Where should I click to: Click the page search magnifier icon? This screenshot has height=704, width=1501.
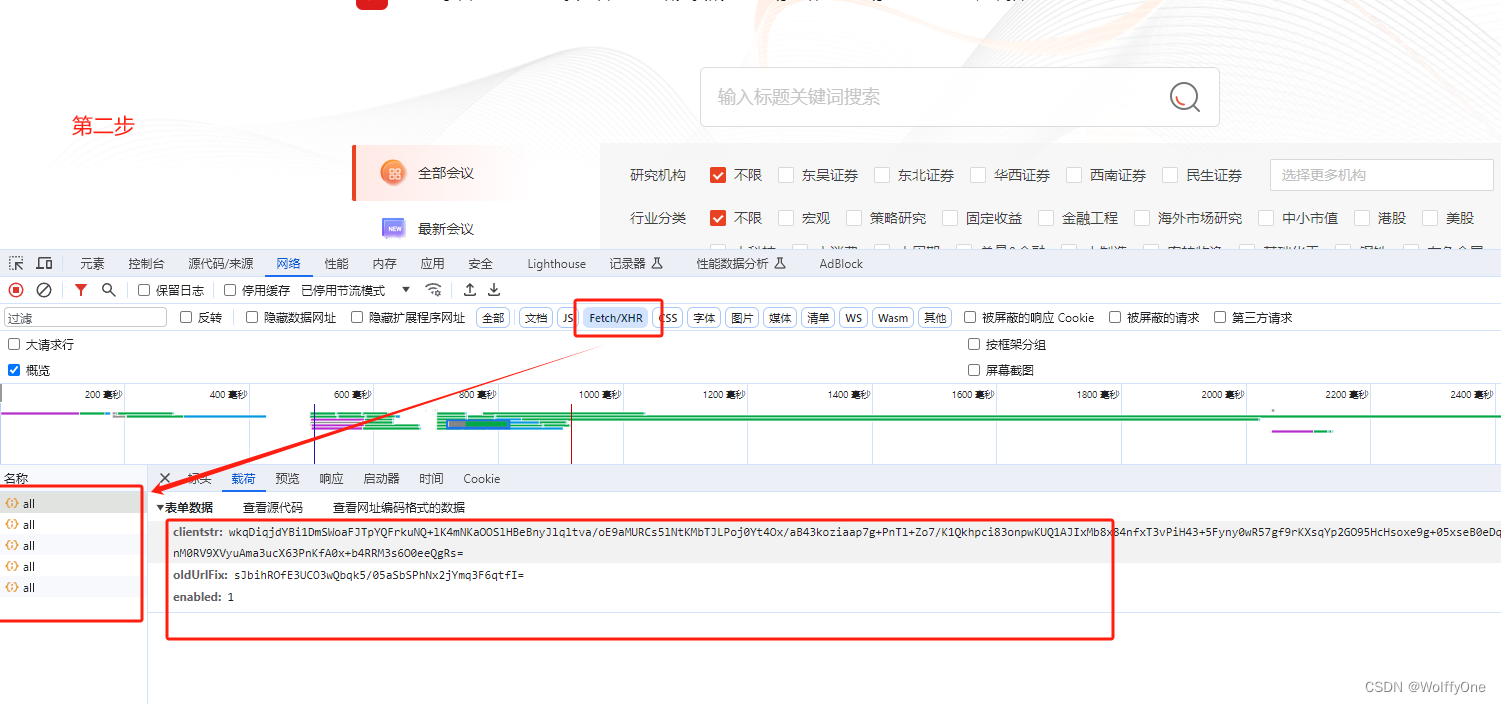1185,97
